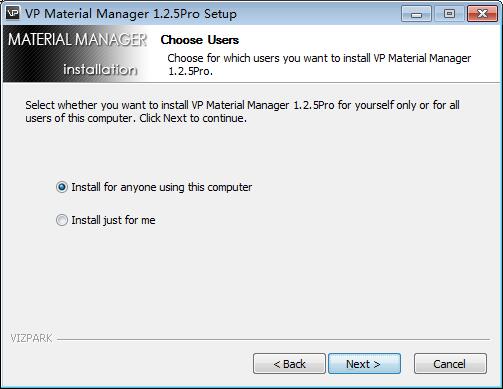Select 'Install for anyone using this computer' radio

[x=62, y=187]
